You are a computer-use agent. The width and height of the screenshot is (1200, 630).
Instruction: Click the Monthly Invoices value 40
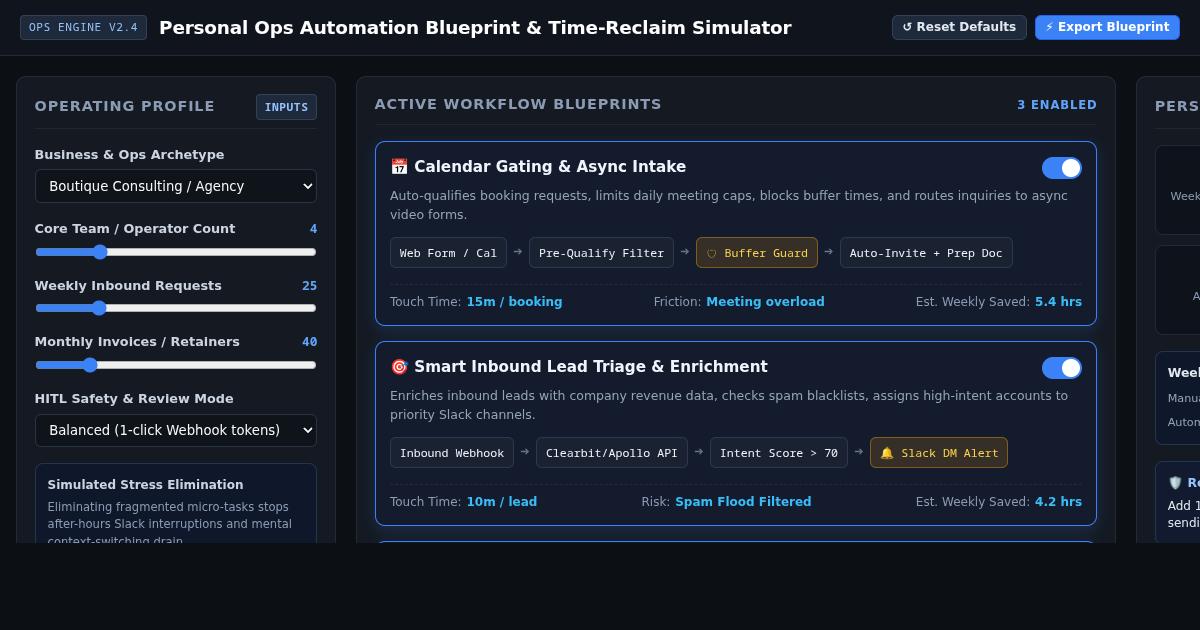[x=310, y=342]
